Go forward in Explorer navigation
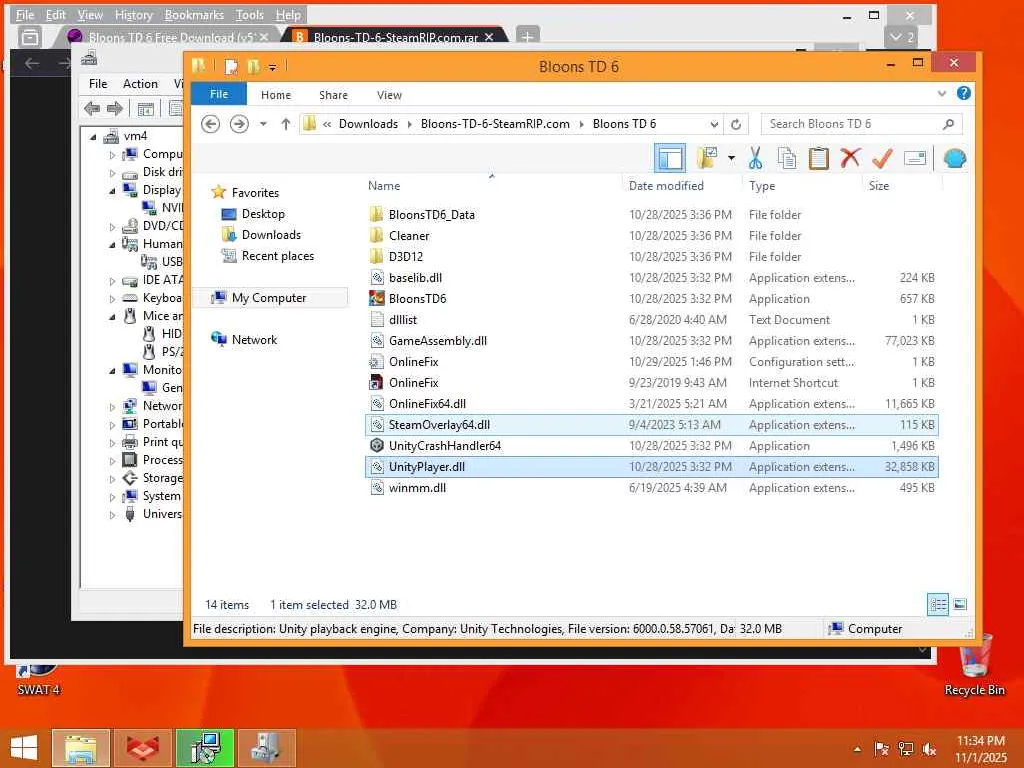 tap(239, 123)
